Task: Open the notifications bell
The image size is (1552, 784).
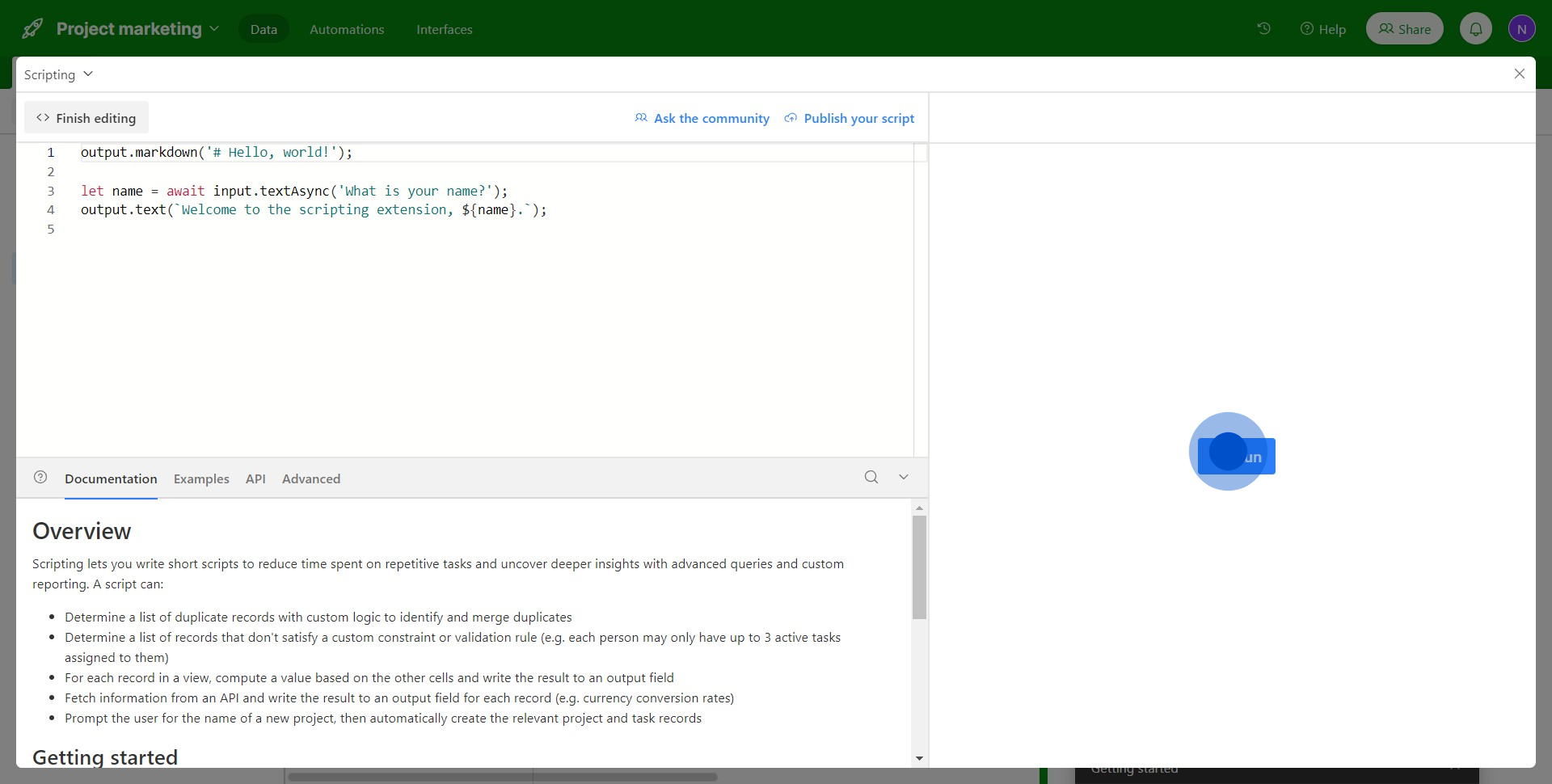Action: [x=1476, y=29]
